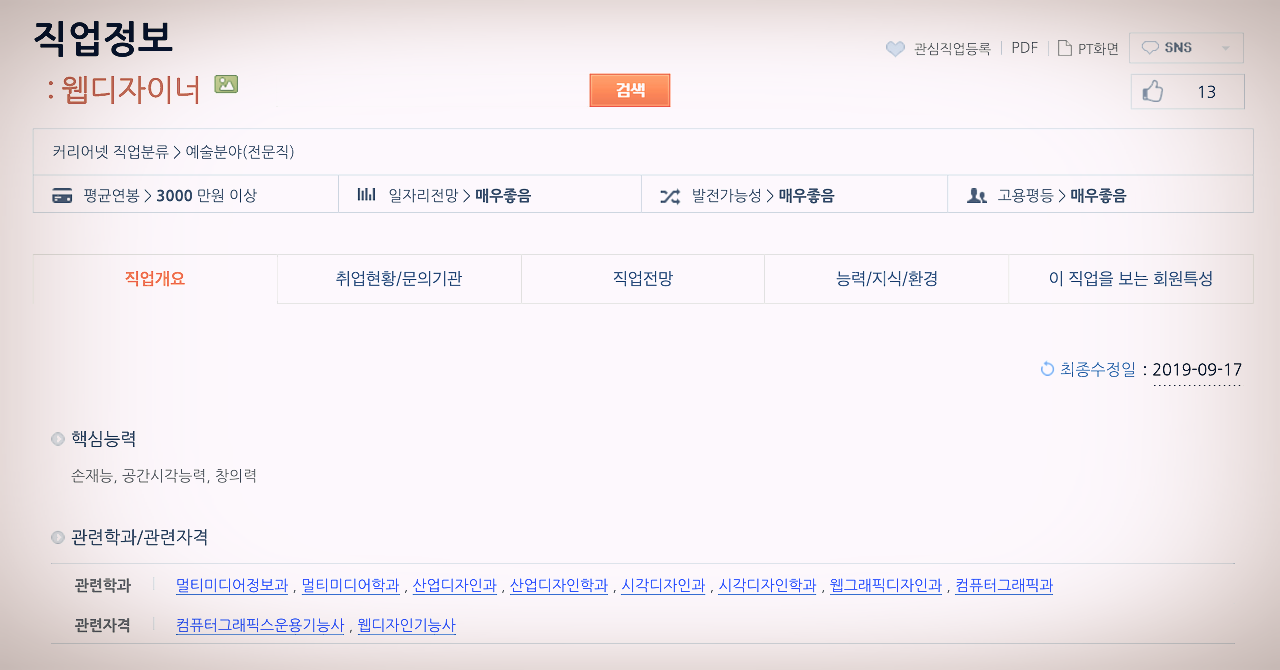Select the 직업개요 tab
Image resolution: width=1280 pixels, height=670 pixels.
point(155,279)
